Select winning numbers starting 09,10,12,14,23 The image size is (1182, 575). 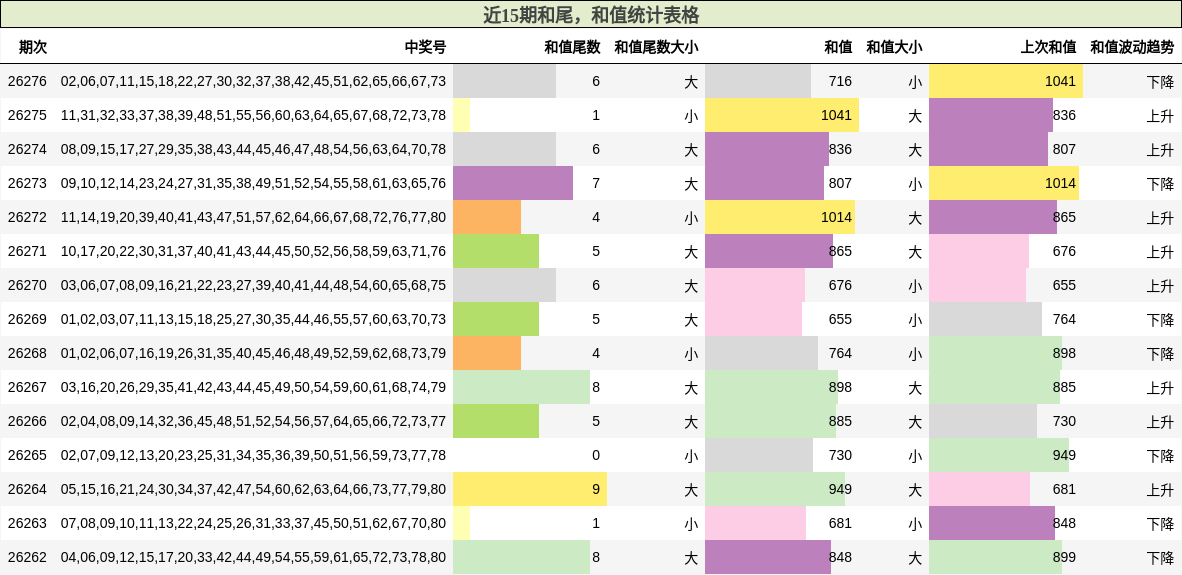point(253,183)
